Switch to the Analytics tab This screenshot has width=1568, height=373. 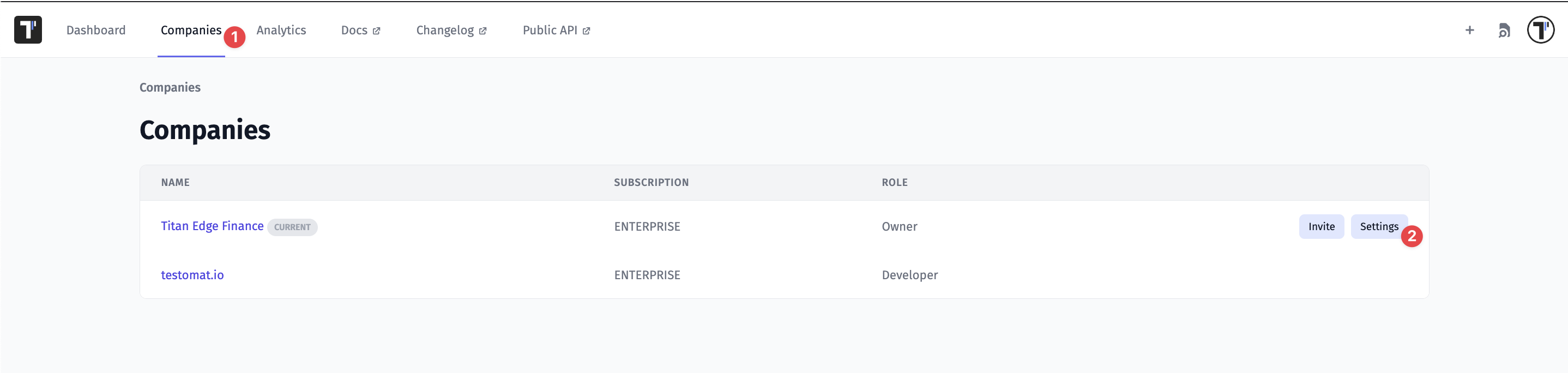click(281, 31)
